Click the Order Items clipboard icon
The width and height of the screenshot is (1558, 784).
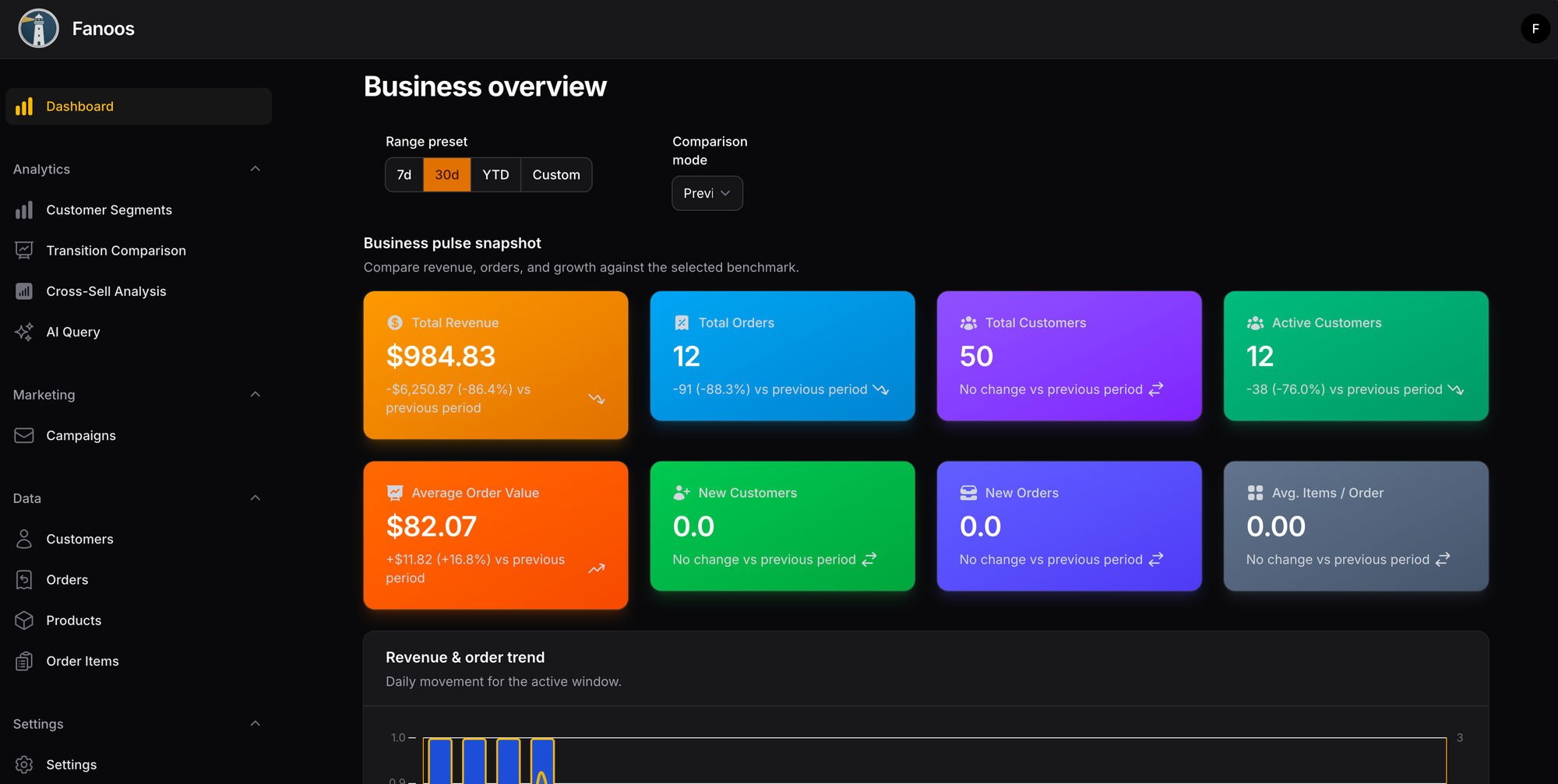(24, 661)
